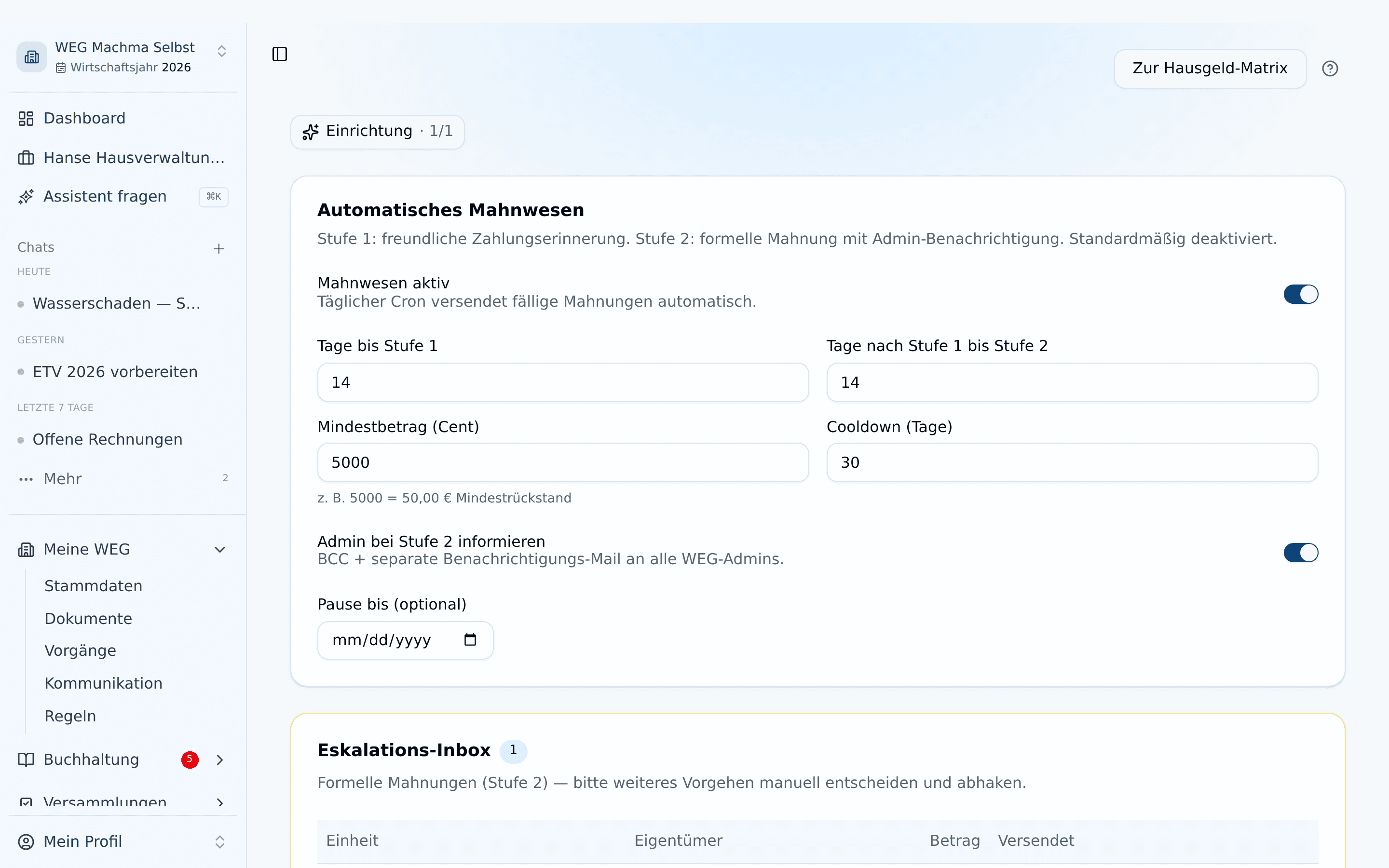Open ETV 2026 vorbereiten chat
This screenshot has width=1389, height=868.
[115, 371]
